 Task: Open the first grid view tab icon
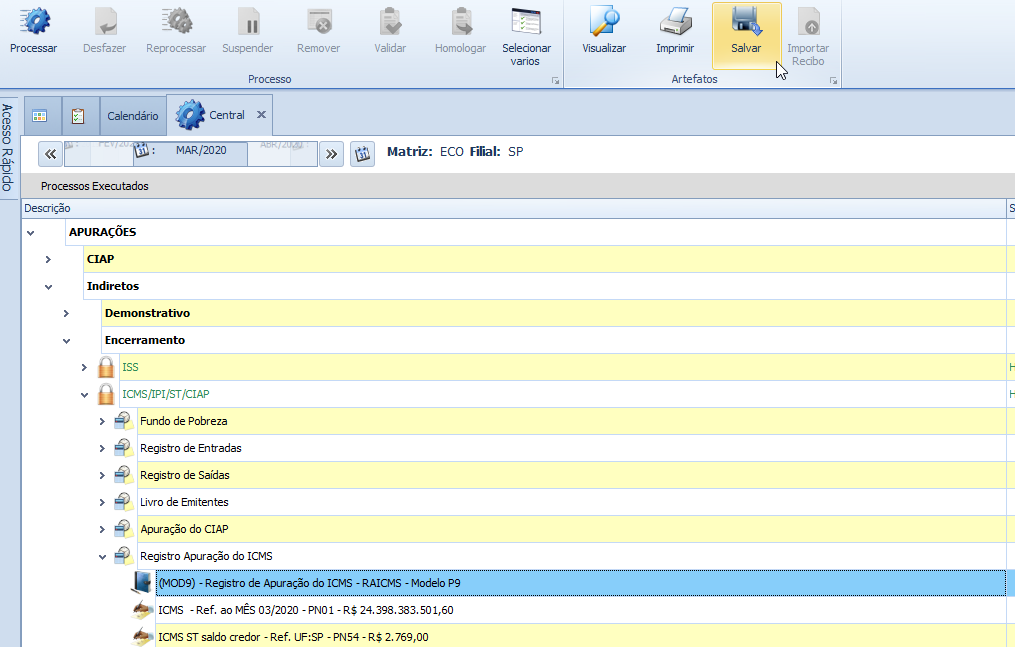[40, 116]
